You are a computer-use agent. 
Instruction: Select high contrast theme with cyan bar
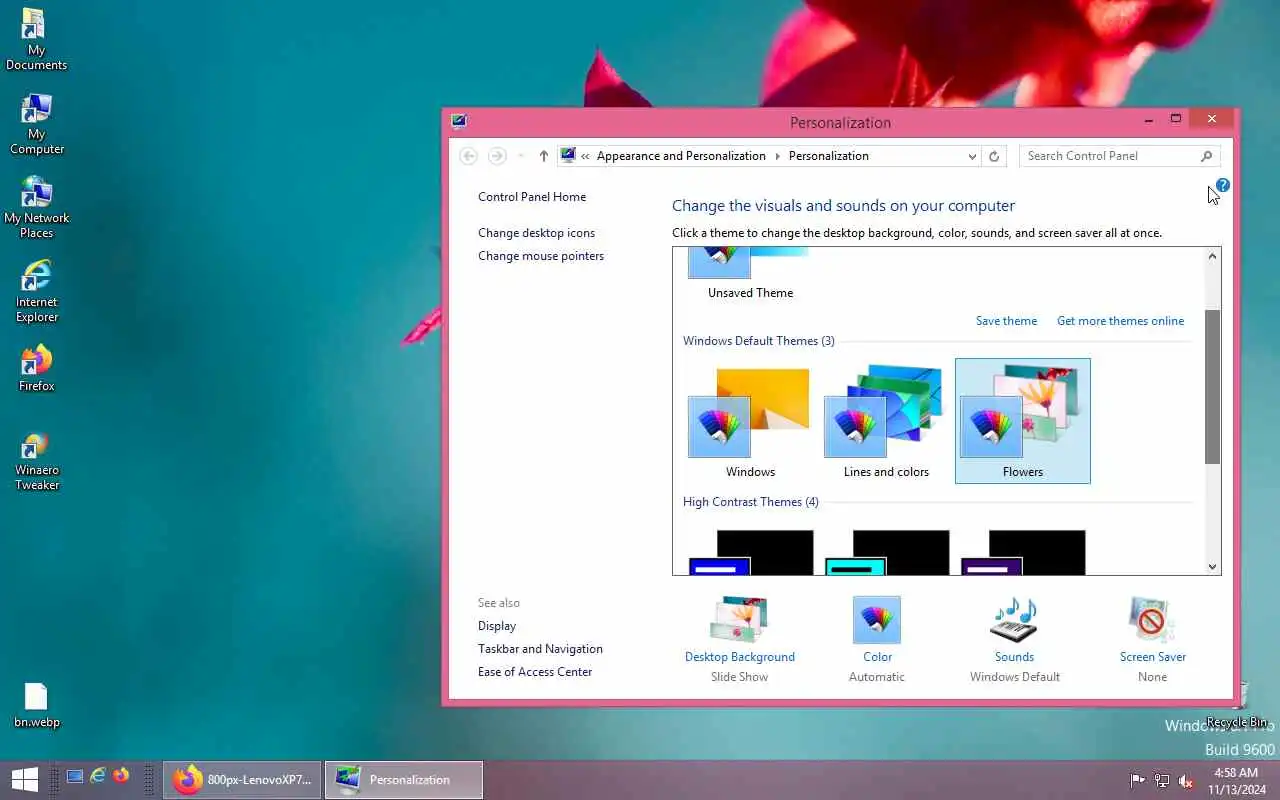(886, 552)
